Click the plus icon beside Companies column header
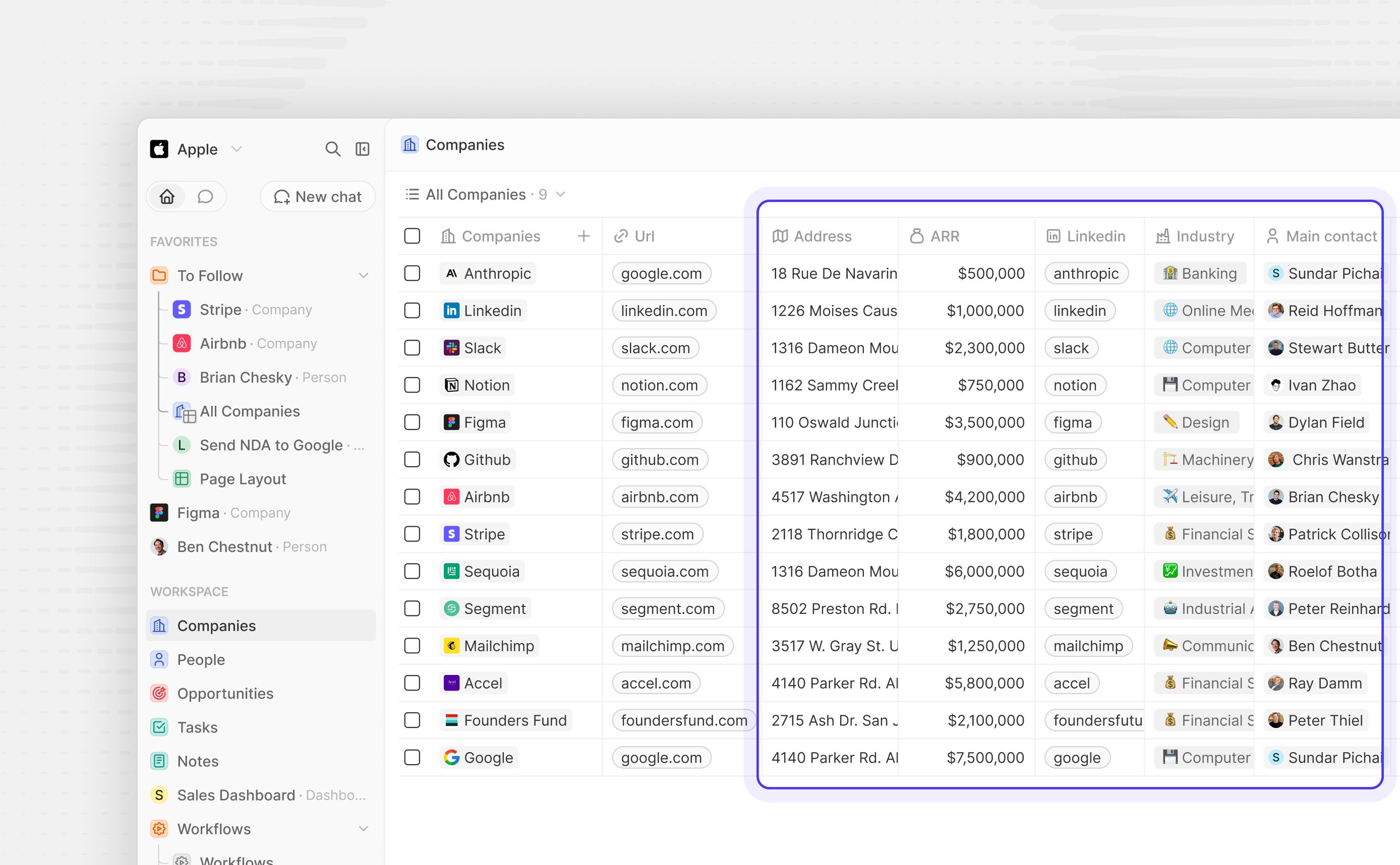Image resolution: width=1400 pixels, height=865 pixels. [x=583, y=236]
